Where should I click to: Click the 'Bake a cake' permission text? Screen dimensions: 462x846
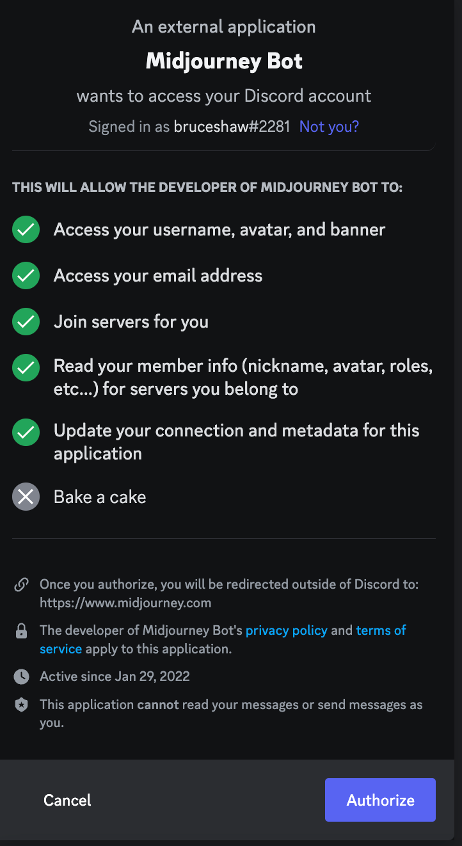tap(100, 496)
